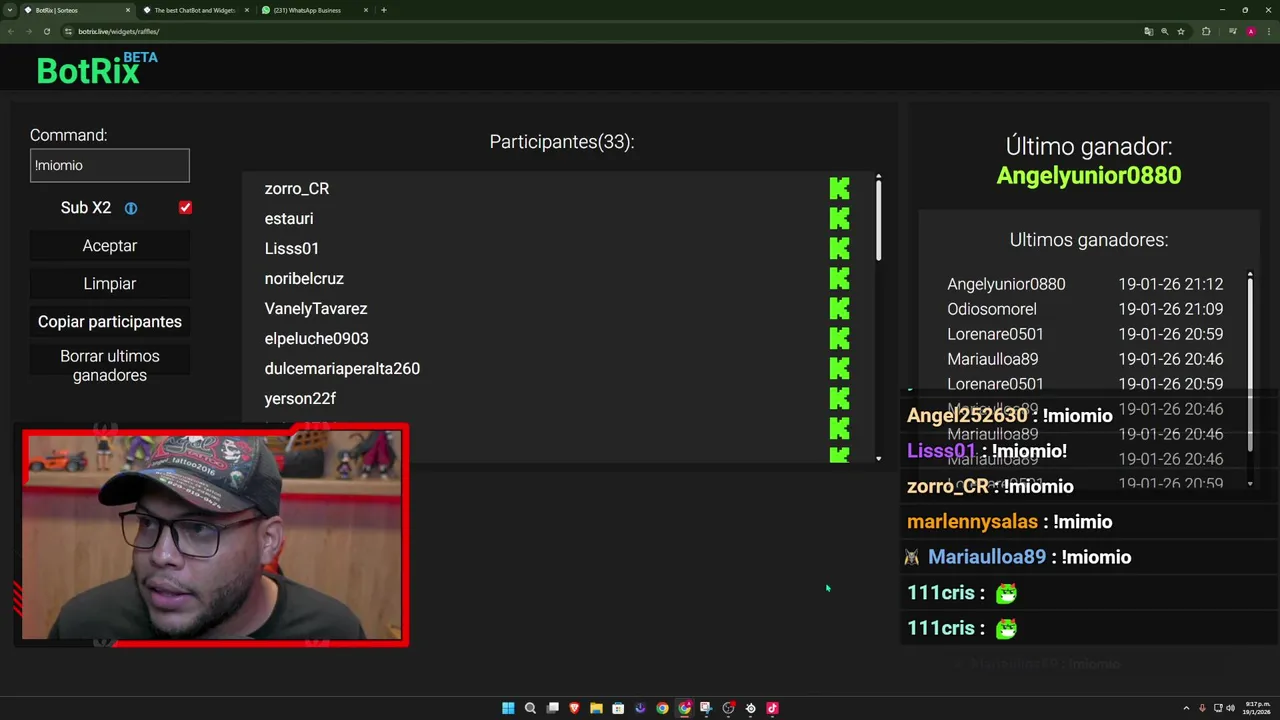Click Odiosomorel in the winners list

[992, 309]
